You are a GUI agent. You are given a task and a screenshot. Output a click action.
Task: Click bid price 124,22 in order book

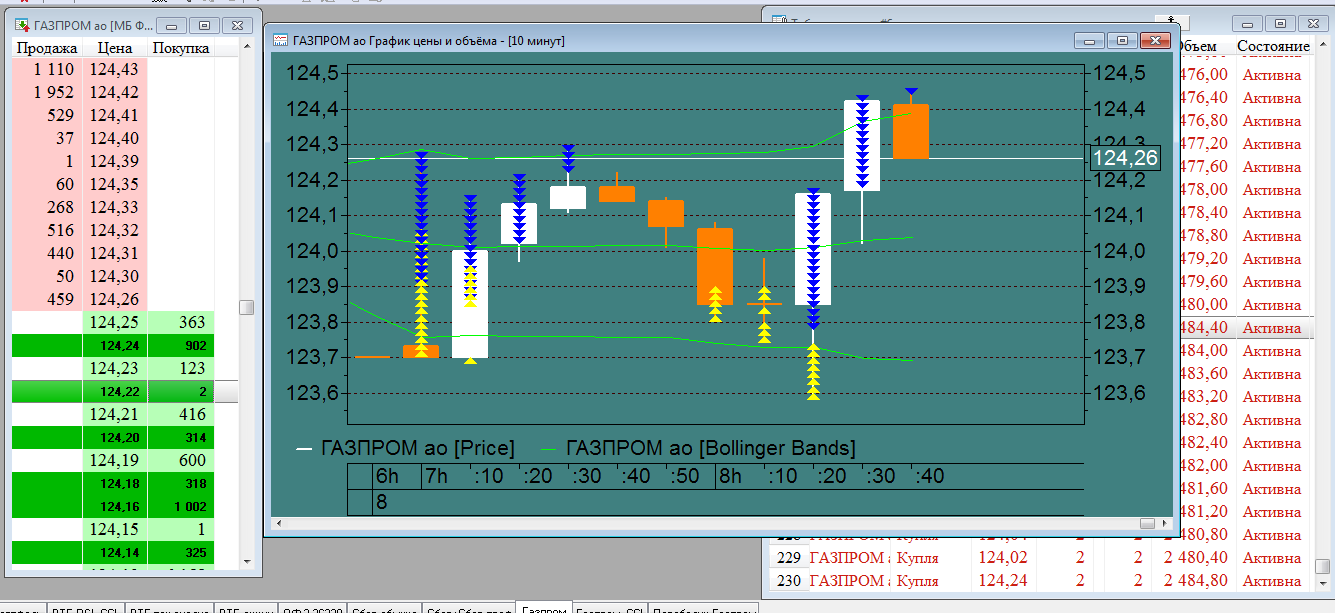click(114, 392)
